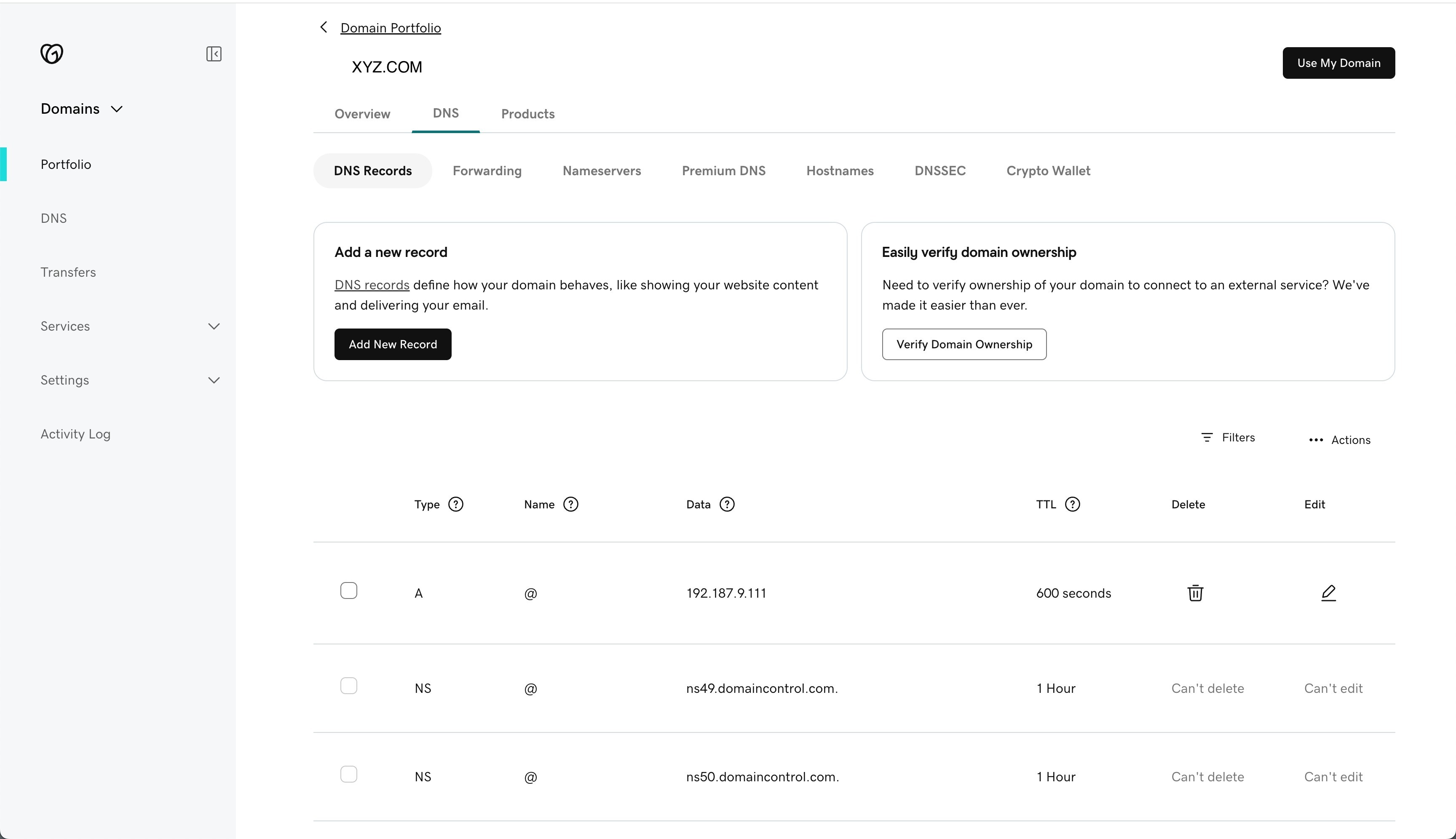Click Verify Domain Ownership button
The width and height of the screenshot is (1456, 839).
[x=964, y=345]
